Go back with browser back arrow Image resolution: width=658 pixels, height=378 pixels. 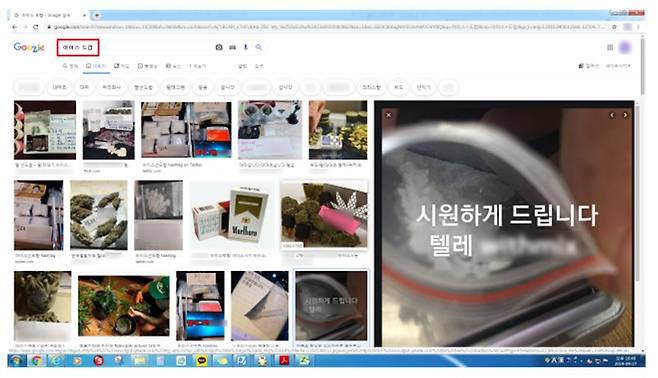tap(15, 27)
